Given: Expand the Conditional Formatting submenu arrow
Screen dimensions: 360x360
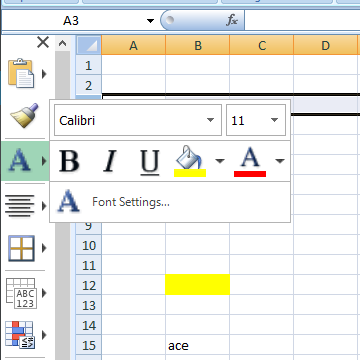Looking at the screenshot, I should point(44,335).
